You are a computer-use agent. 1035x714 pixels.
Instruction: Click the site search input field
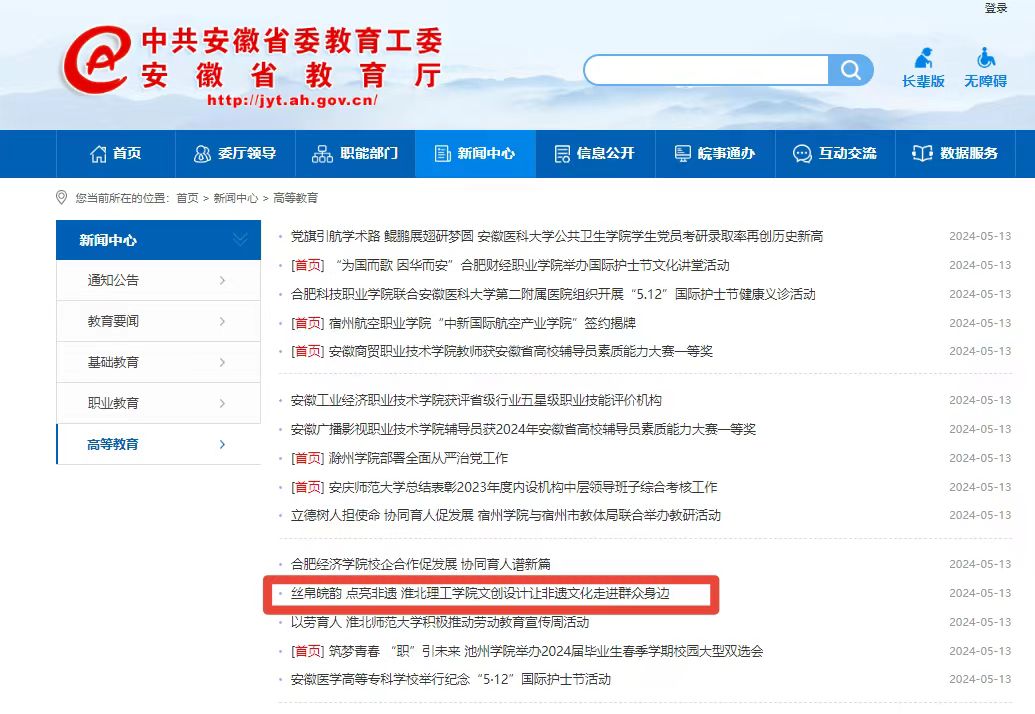pyautogui.click(x=706, y=70)
